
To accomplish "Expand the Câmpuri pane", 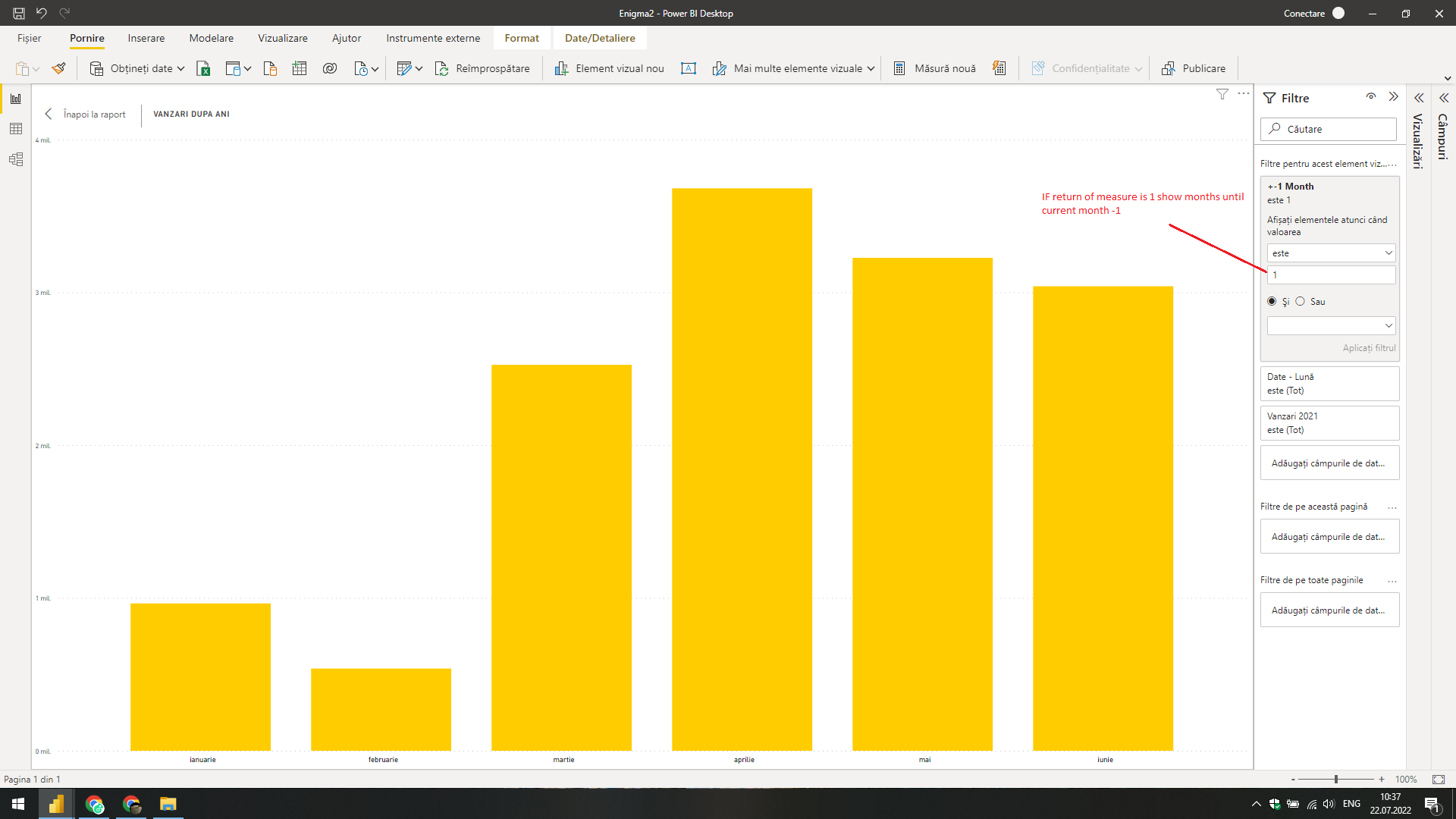I will [x=1444, y=98].
